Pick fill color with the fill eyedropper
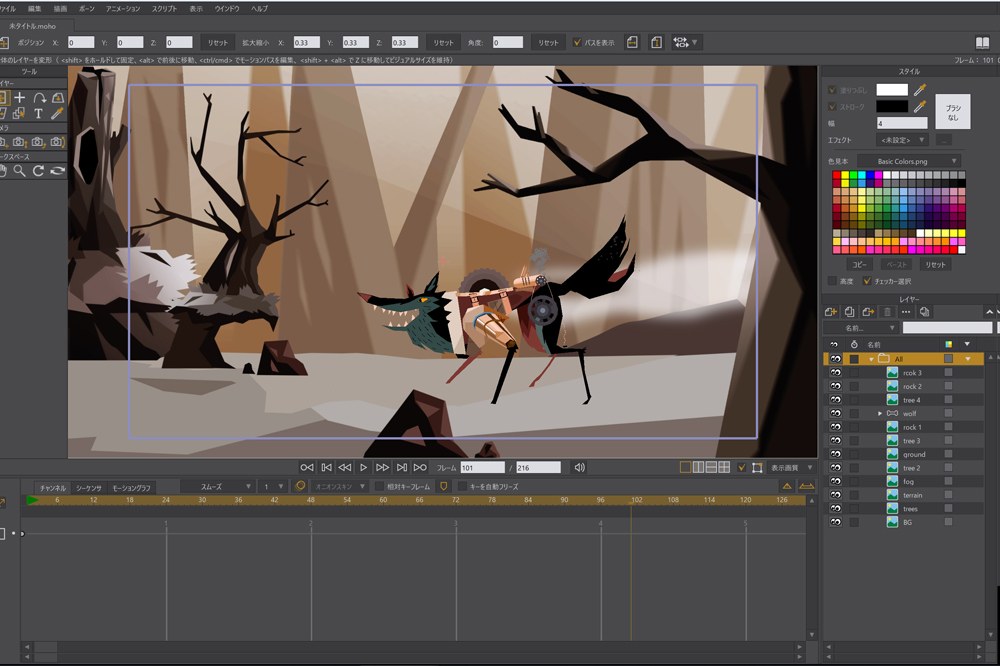Viewport: 1000px width, 666px height. point(920,90)
